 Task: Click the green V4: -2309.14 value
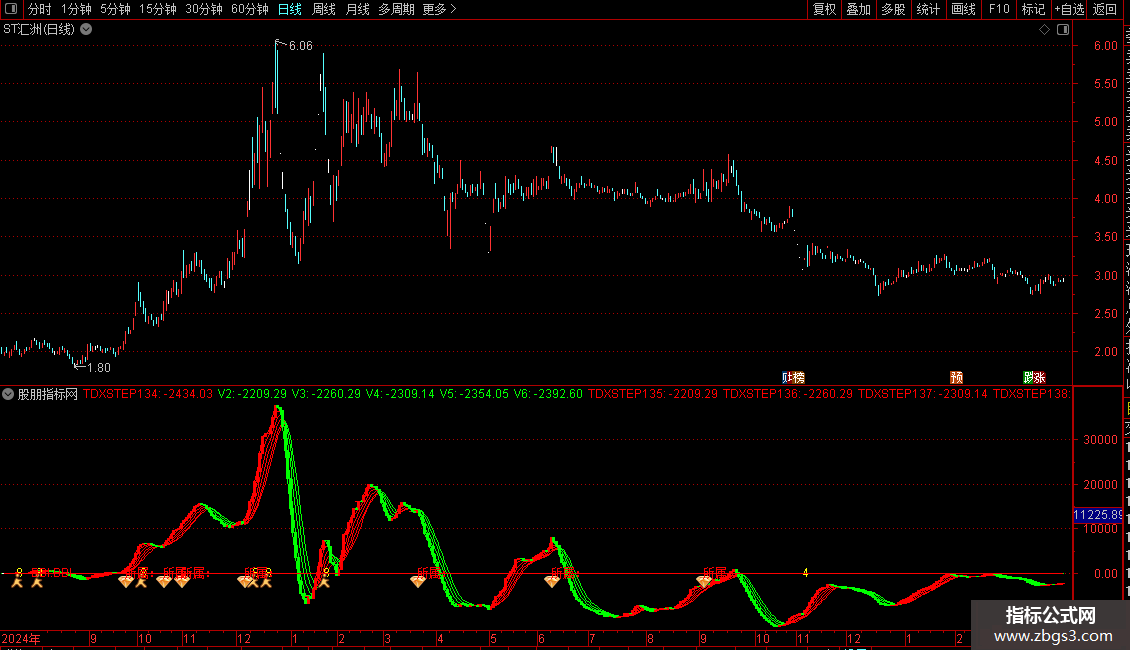[400, 394]
